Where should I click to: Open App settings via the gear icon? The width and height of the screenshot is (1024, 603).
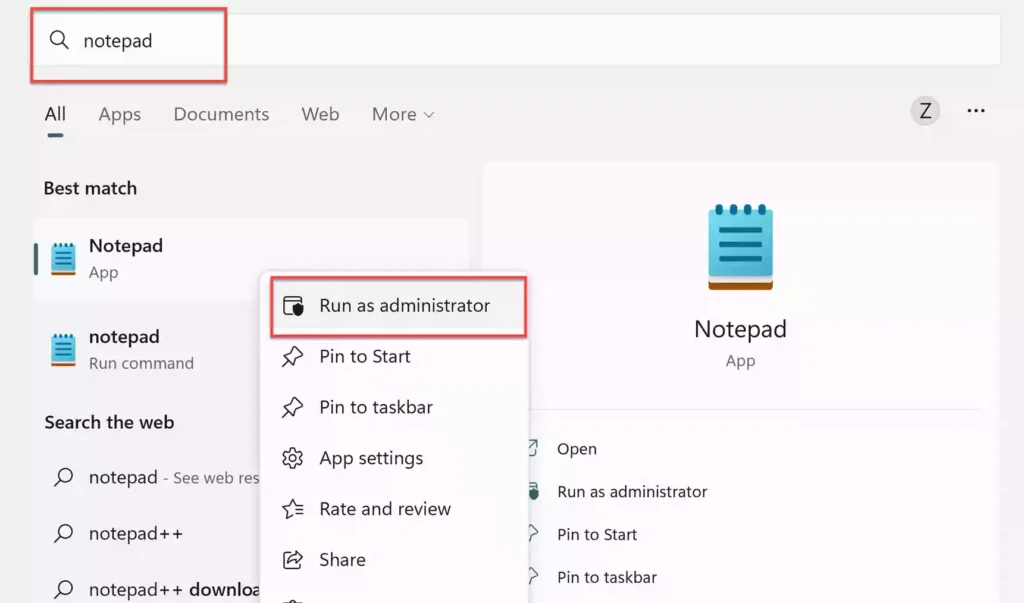[293, 458]
